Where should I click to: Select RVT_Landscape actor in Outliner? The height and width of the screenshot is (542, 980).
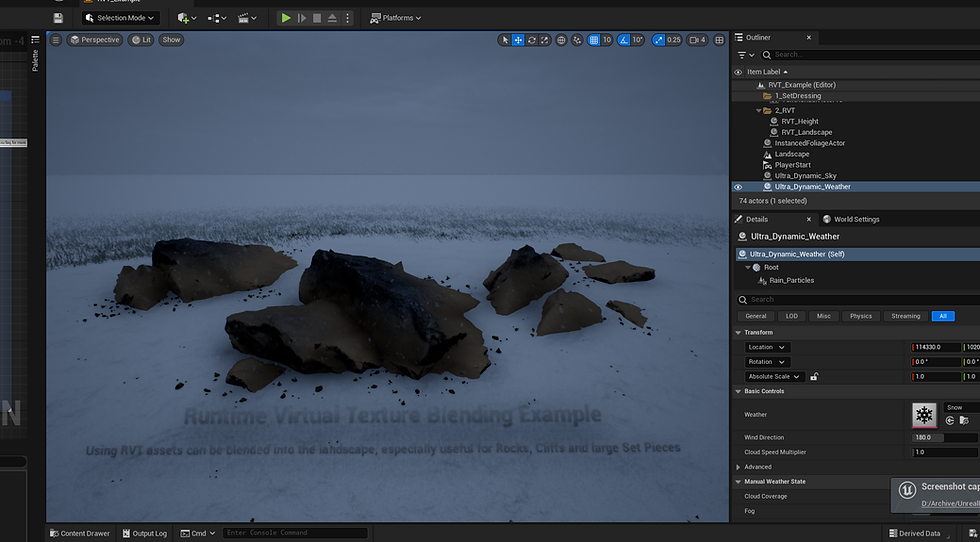806,133
